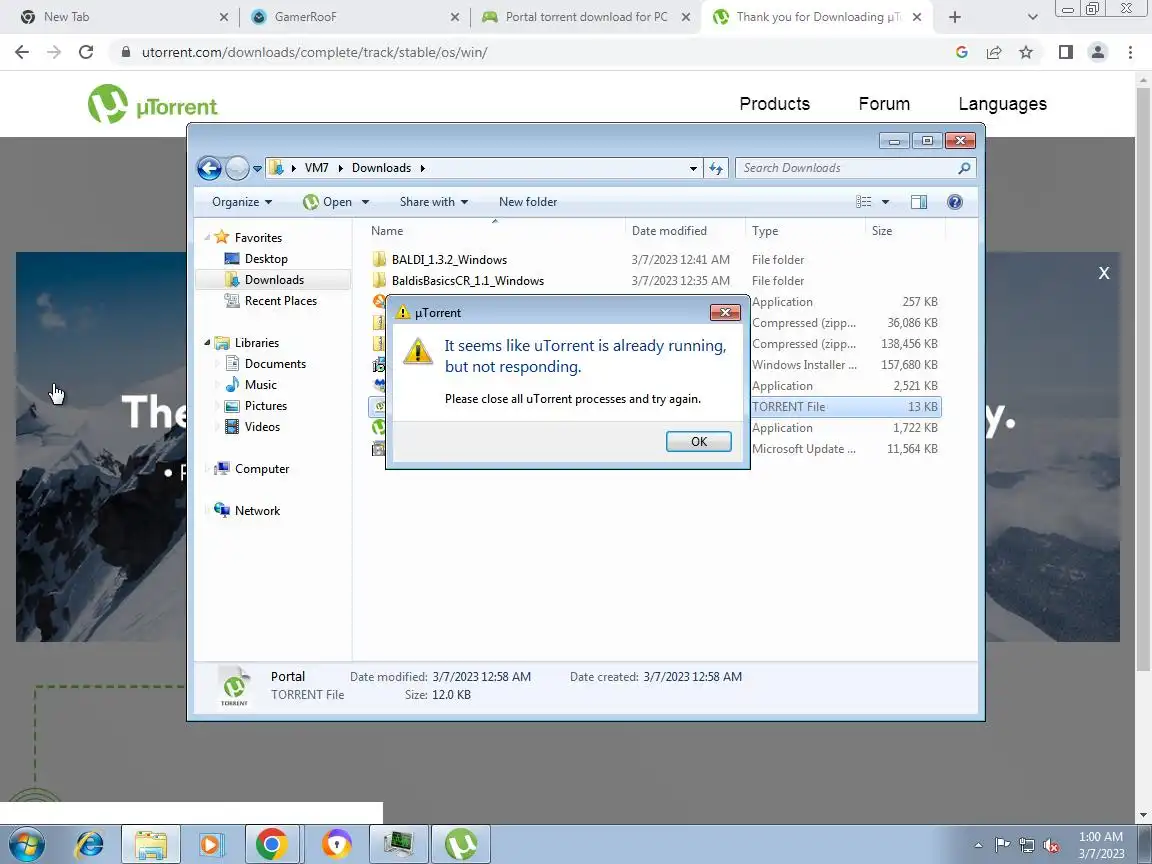Open the Chrome three-dot menu
The height and width of the screenshot is (864, 1152).
pyautogui.click(x=1130, y=52)
